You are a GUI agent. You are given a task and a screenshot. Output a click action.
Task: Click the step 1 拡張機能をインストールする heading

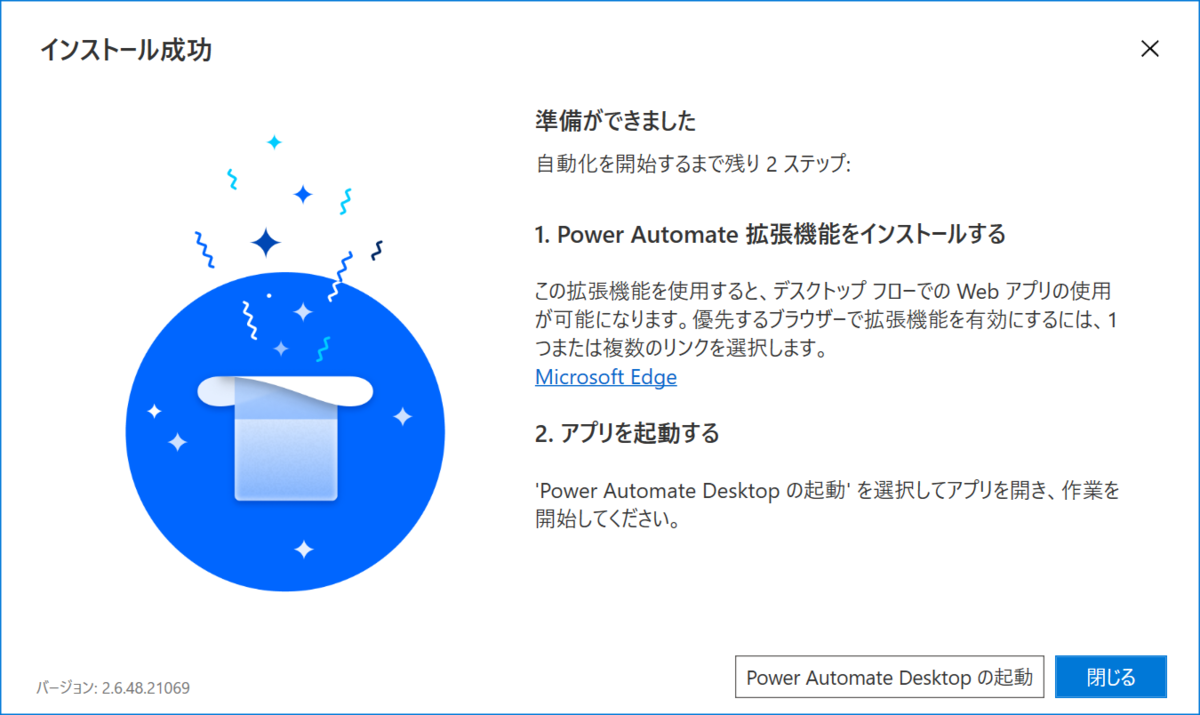point(770,235)
